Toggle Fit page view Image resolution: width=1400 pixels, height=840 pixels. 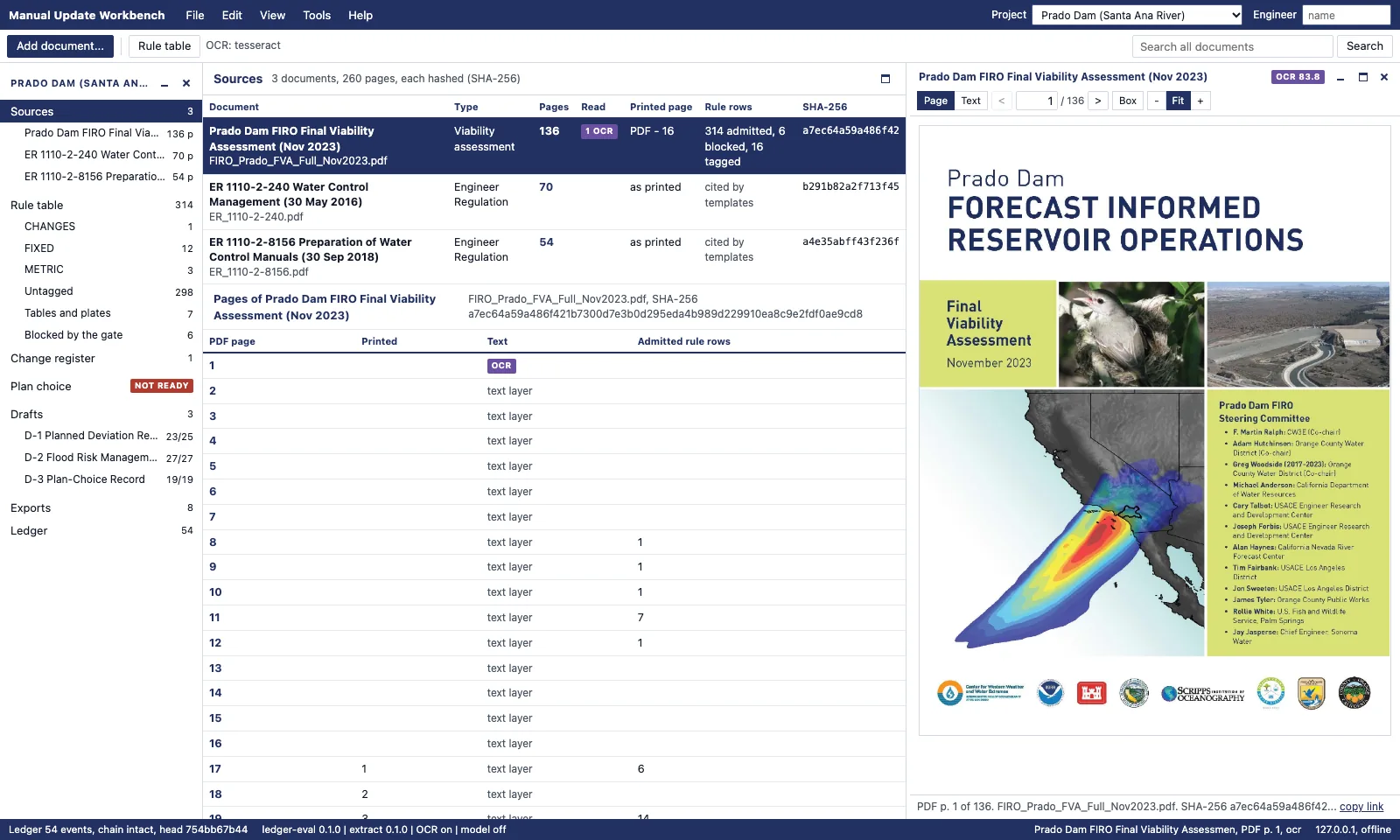pos(1178,101)
